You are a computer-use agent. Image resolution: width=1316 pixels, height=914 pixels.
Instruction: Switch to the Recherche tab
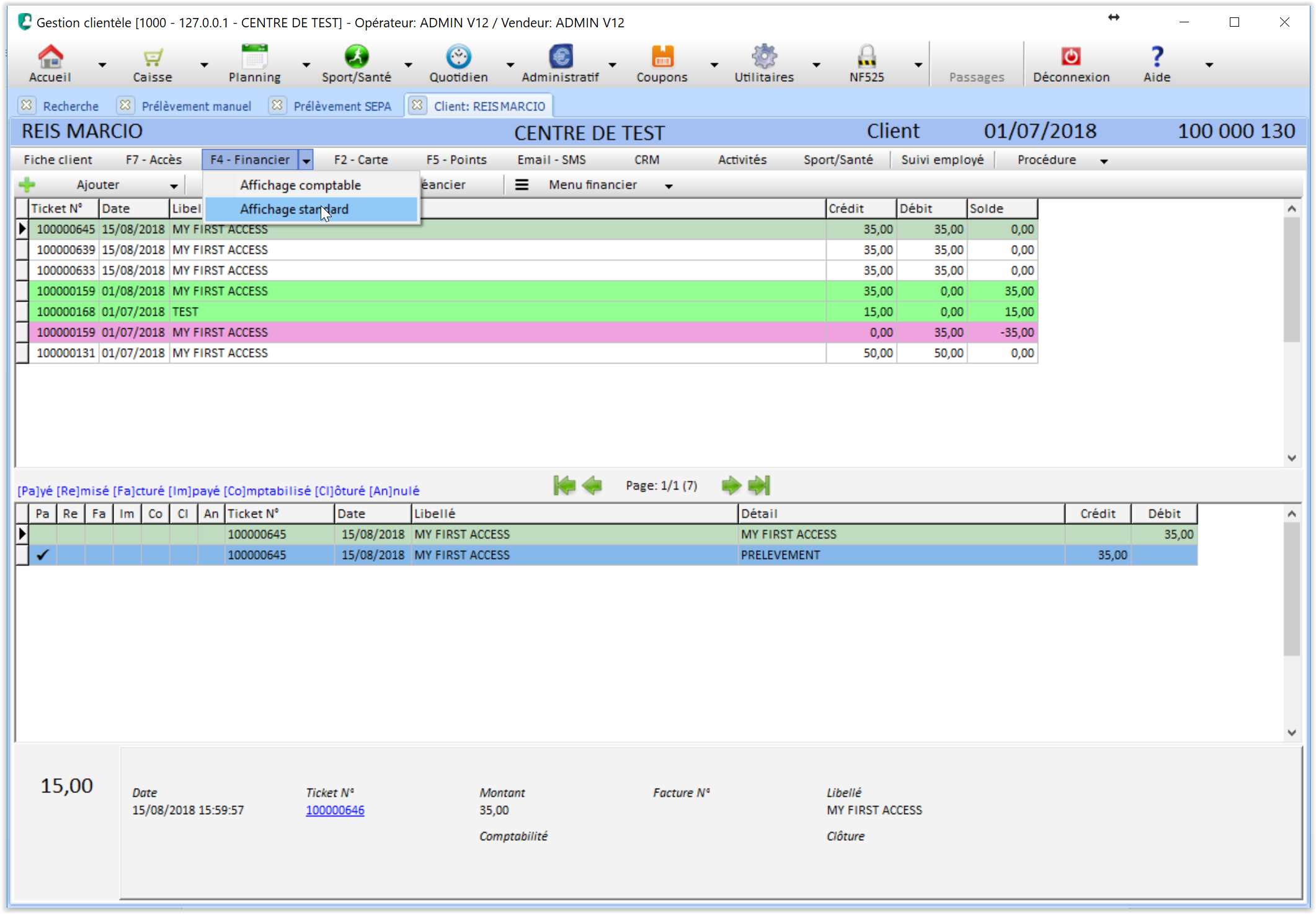click(x=71, y=106)
